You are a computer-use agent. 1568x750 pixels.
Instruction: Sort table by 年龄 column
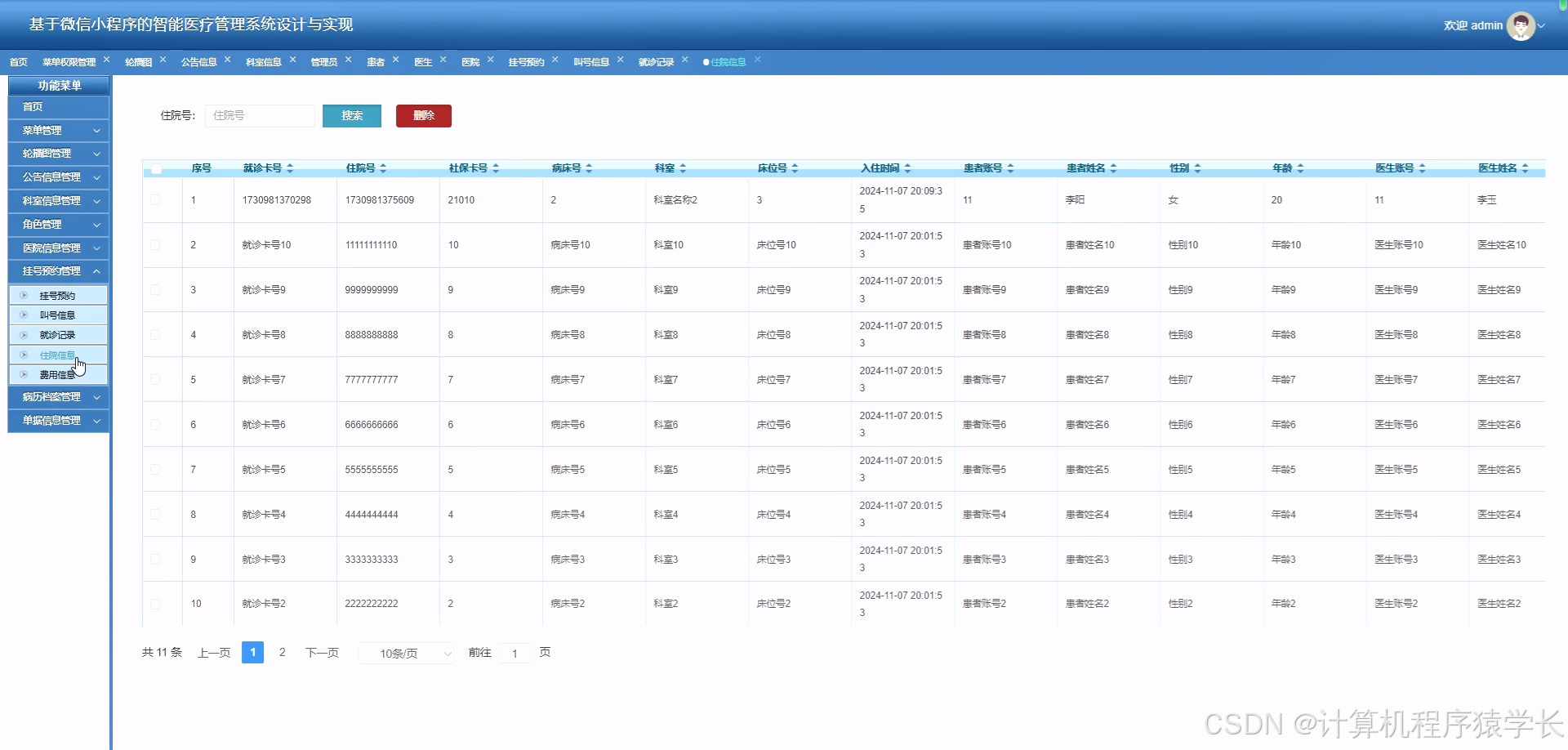tap(1300, 168)
